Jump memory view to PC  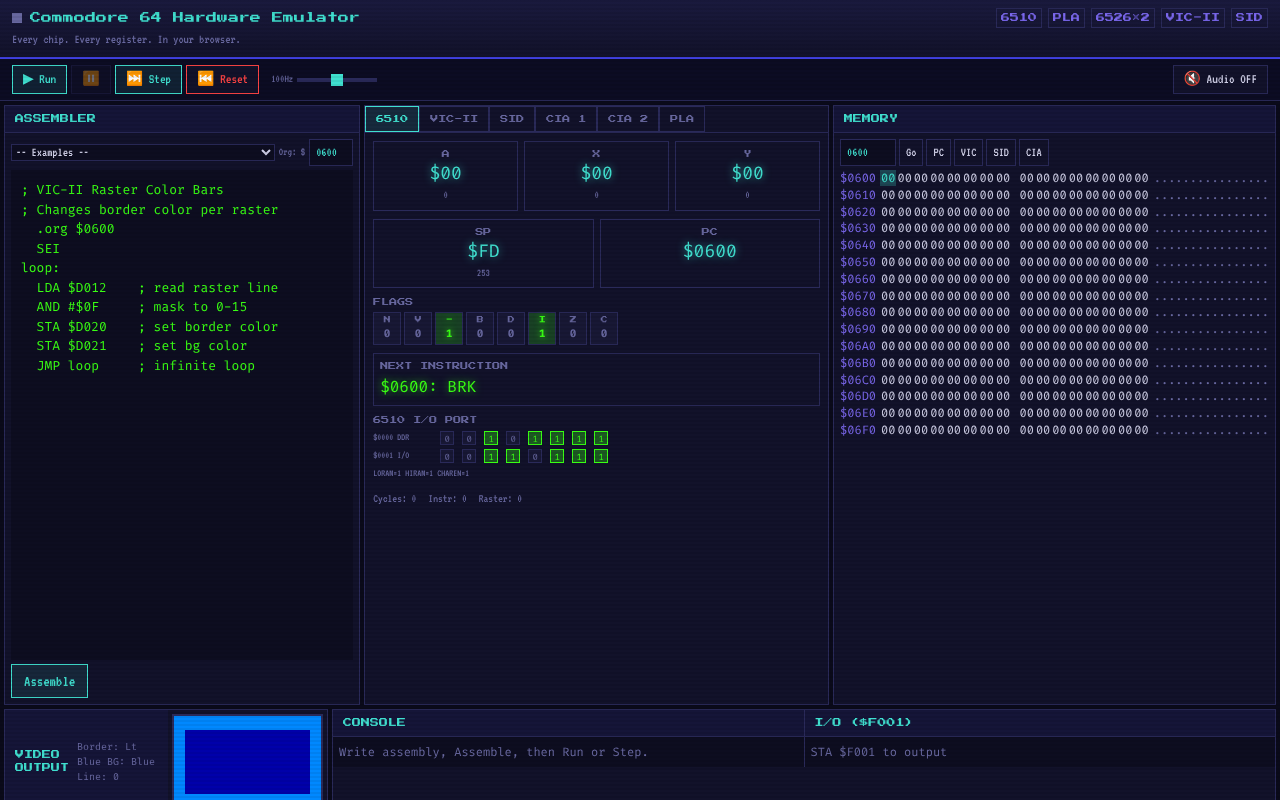[x=938, y=152]
